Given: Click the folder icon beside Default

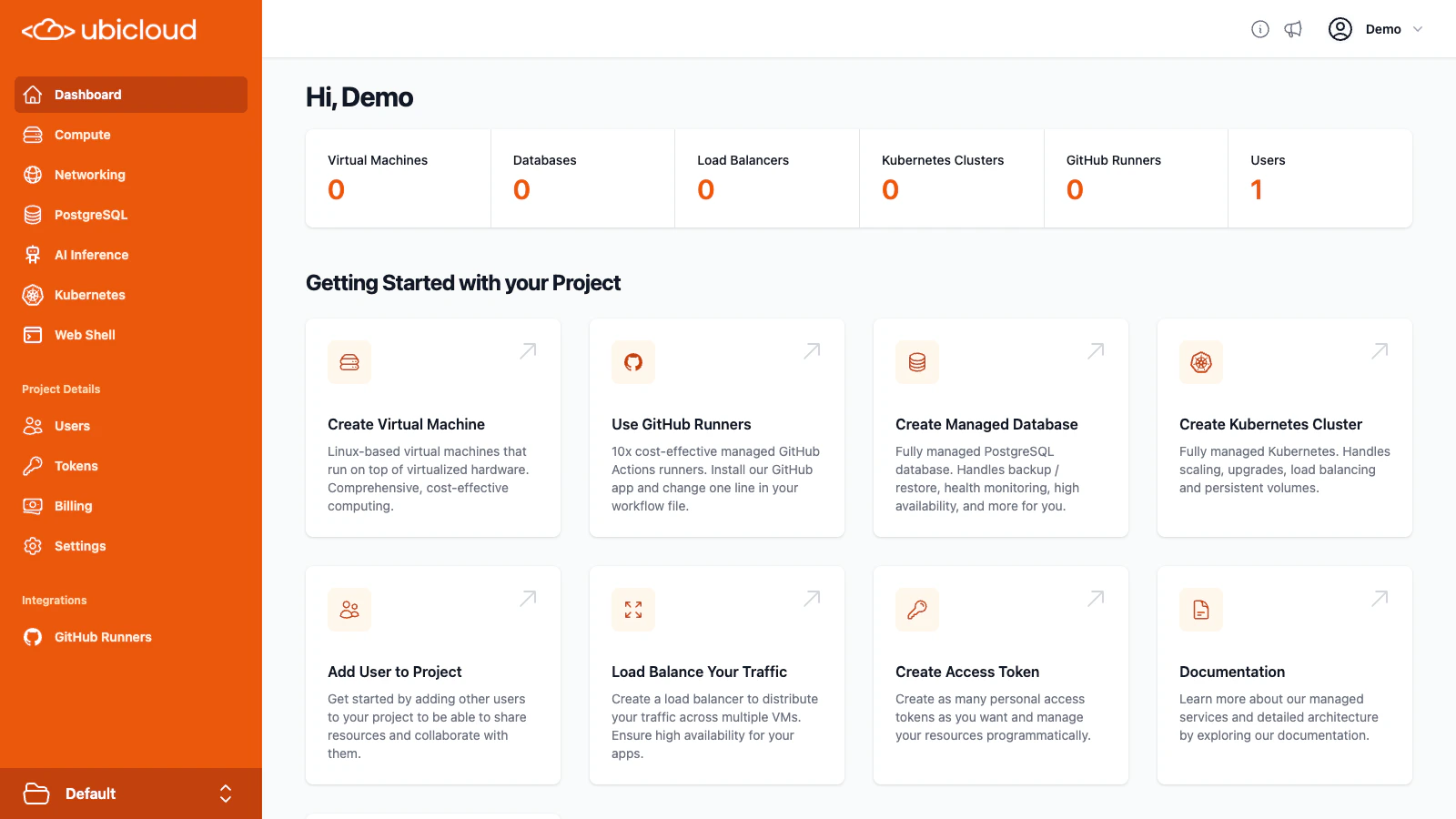Looking at the screenshot, I should click(x=36, y=794).
